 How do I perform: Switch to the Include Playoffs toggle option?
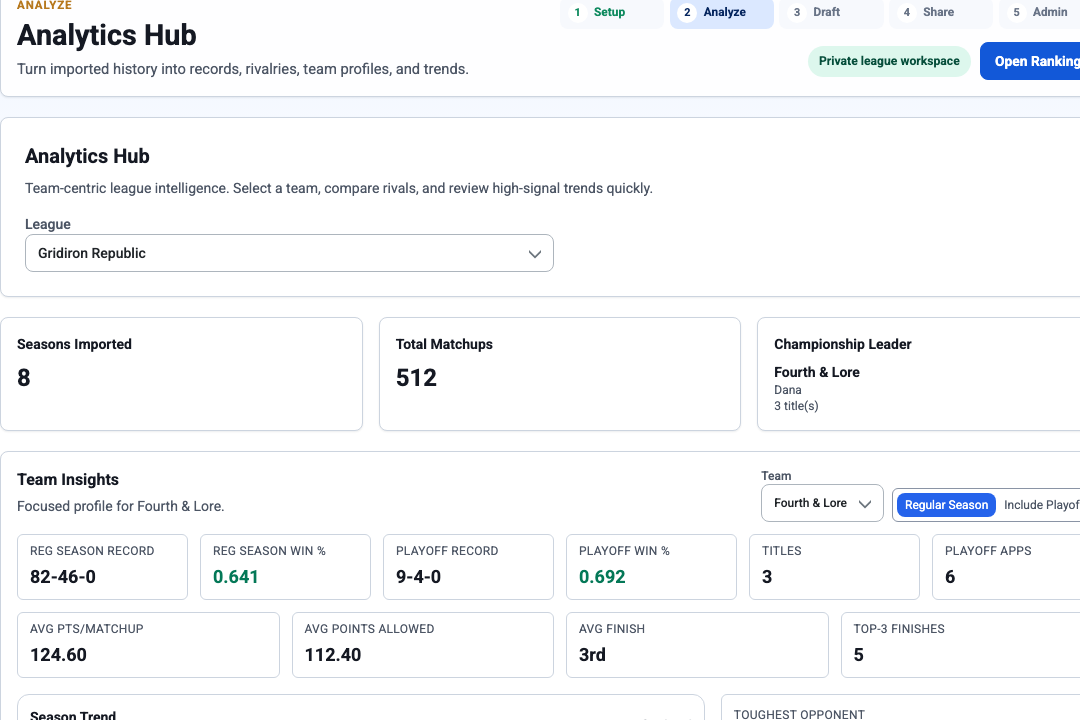click(x=1041, y=505)
